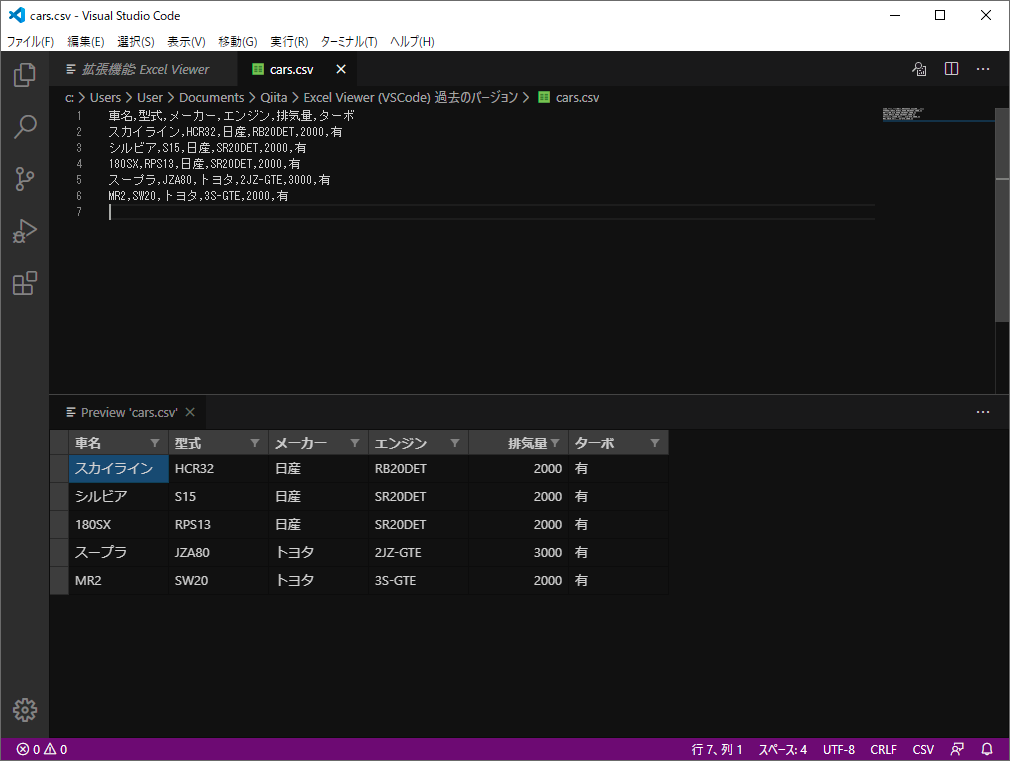Viewport: 1010px width, 761px height.
Task: Open the 選択(S) menu
Action: pos(136,42)
